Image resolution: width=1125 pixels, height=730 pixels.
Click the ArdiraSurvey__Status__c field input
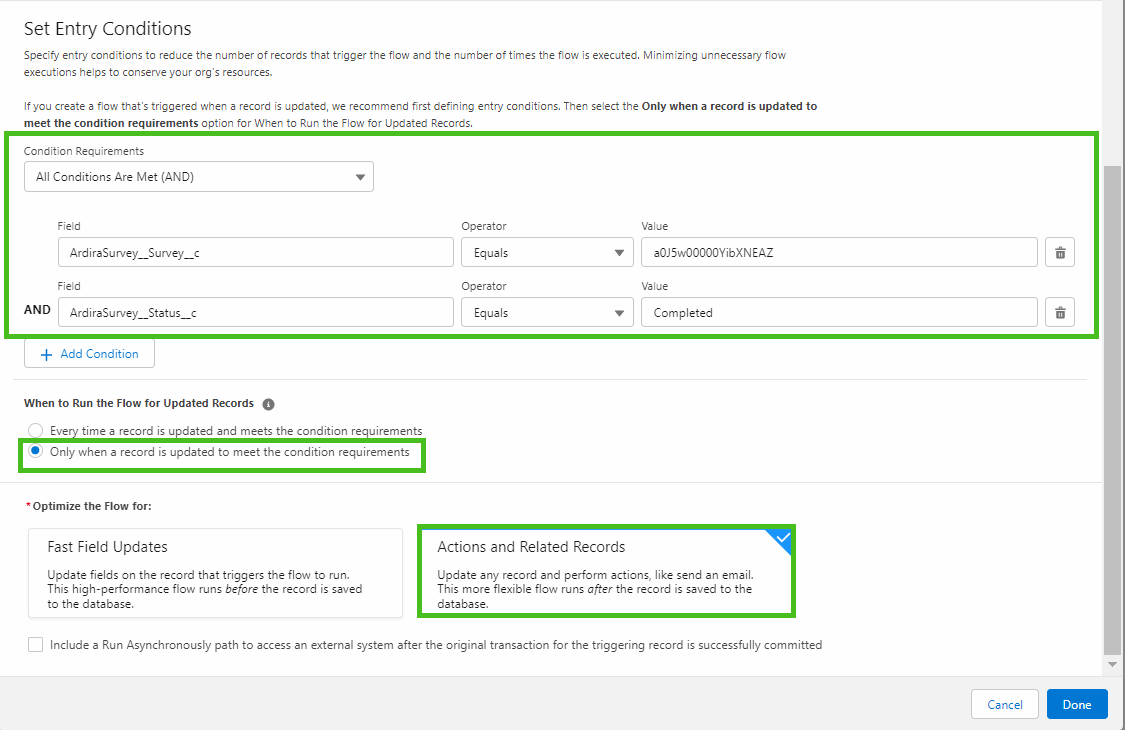click(x=255, y=312)
